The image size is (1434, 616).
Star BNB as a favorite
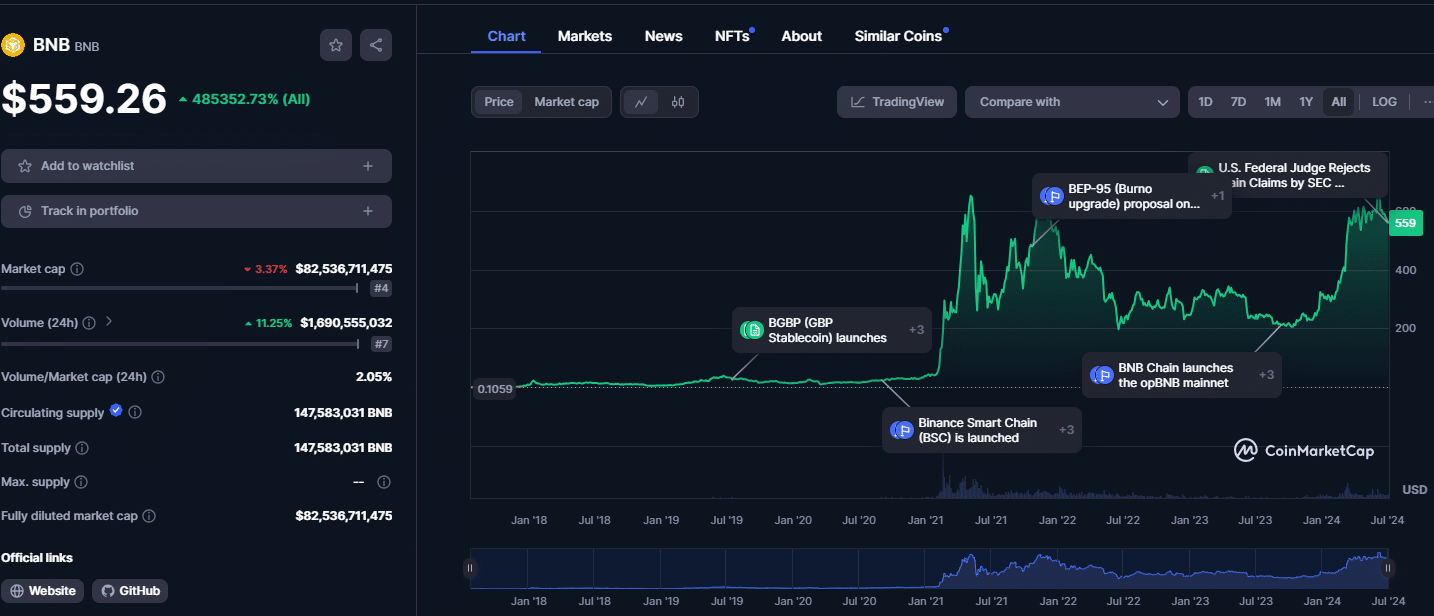coord(336,45)
